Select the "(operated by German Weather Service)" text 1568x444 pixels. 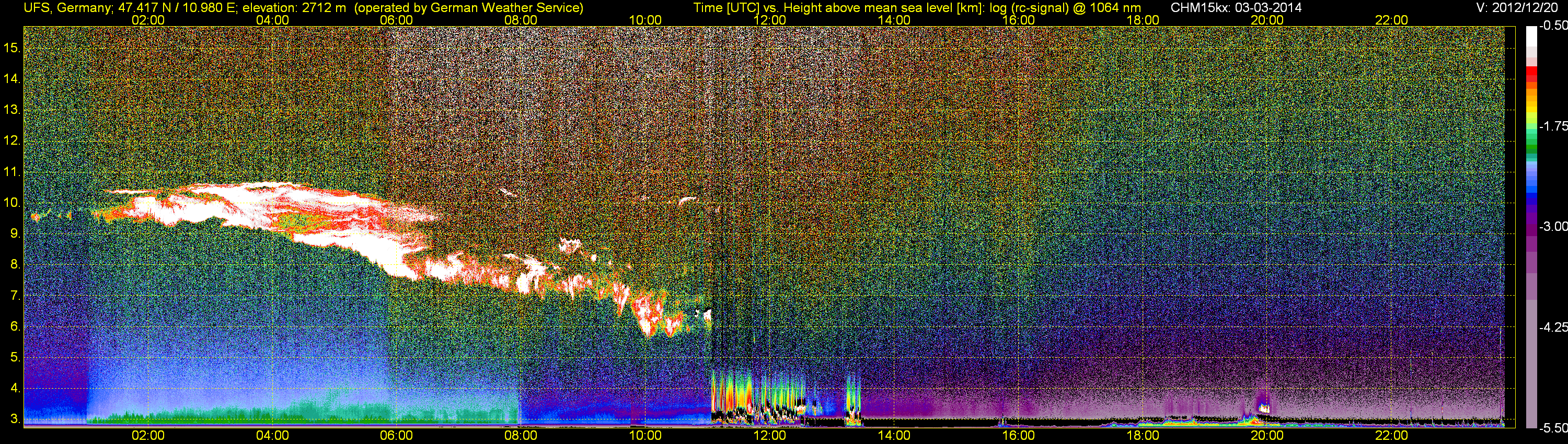[469, 8]
